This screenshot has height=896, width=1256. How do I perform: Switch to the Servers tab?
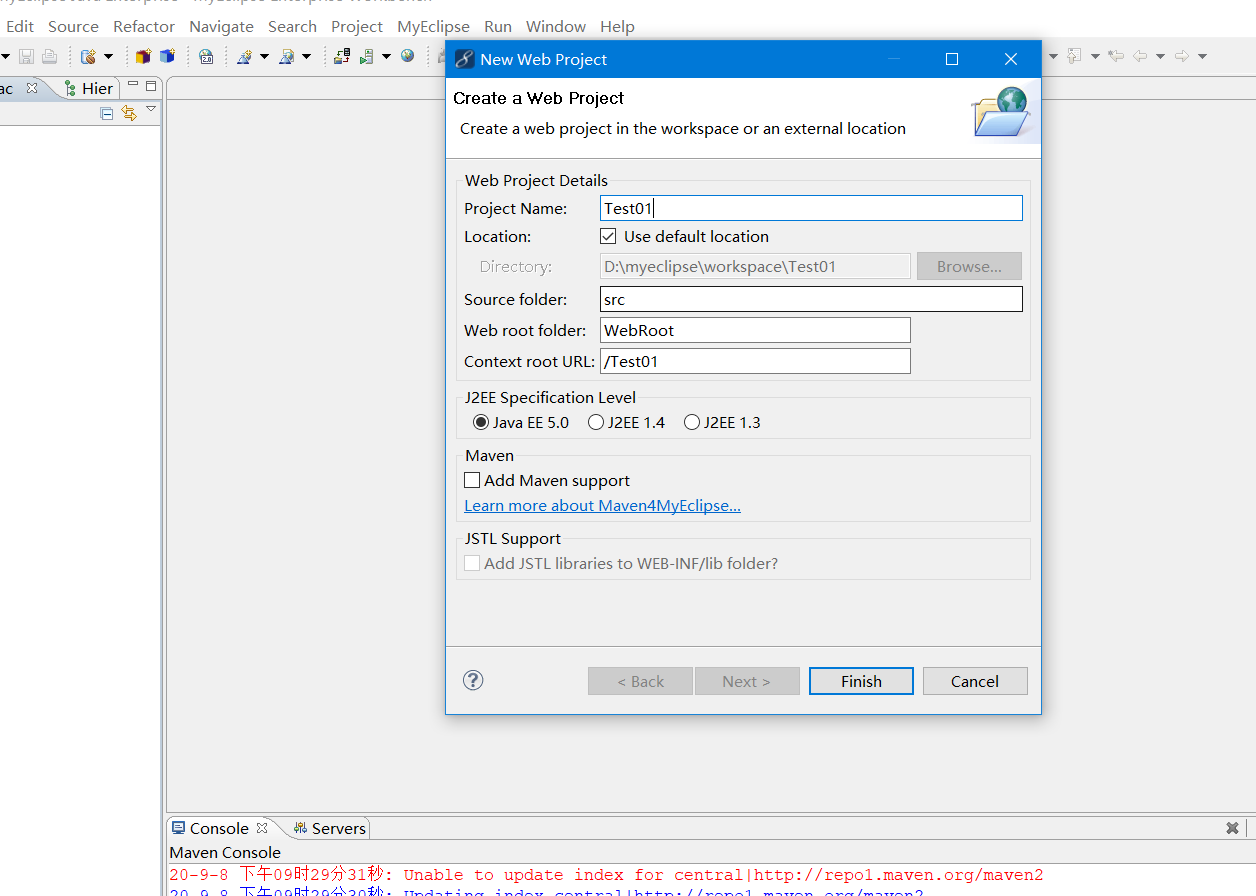coord(330,828)
